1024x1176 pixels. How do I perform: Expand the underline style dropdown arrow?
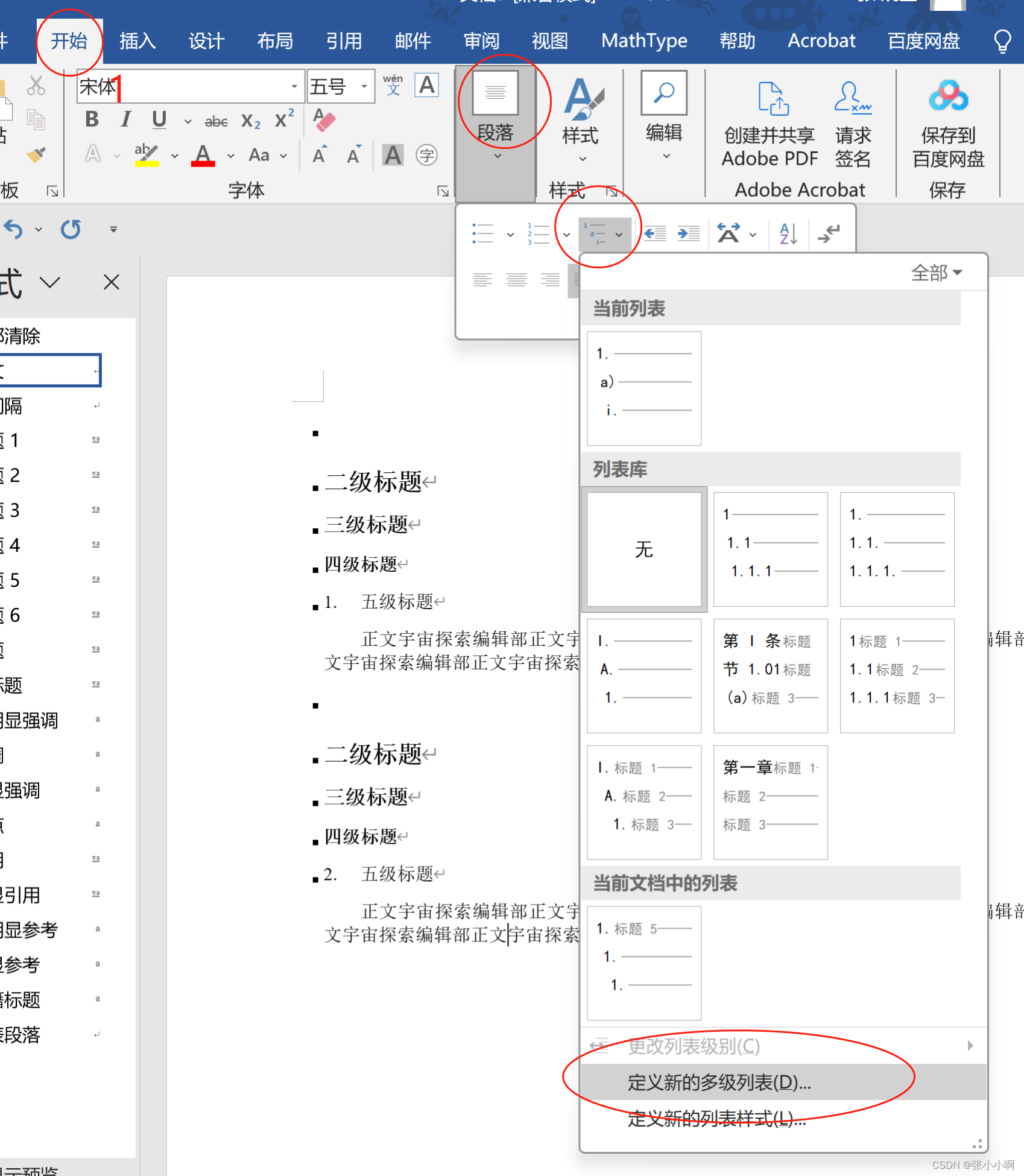pyautogui.click(x=188, y=121)
